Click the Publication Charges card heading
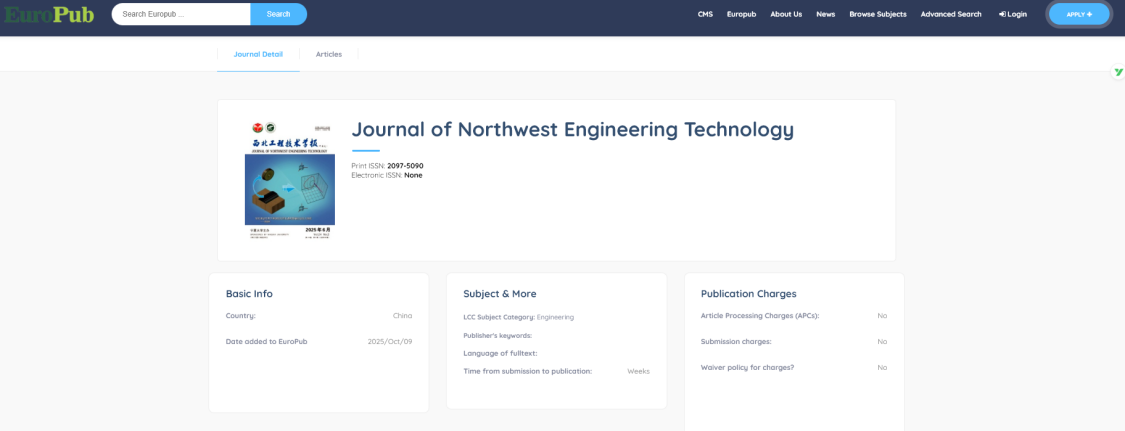1125x431 pixels. point(748,294)
